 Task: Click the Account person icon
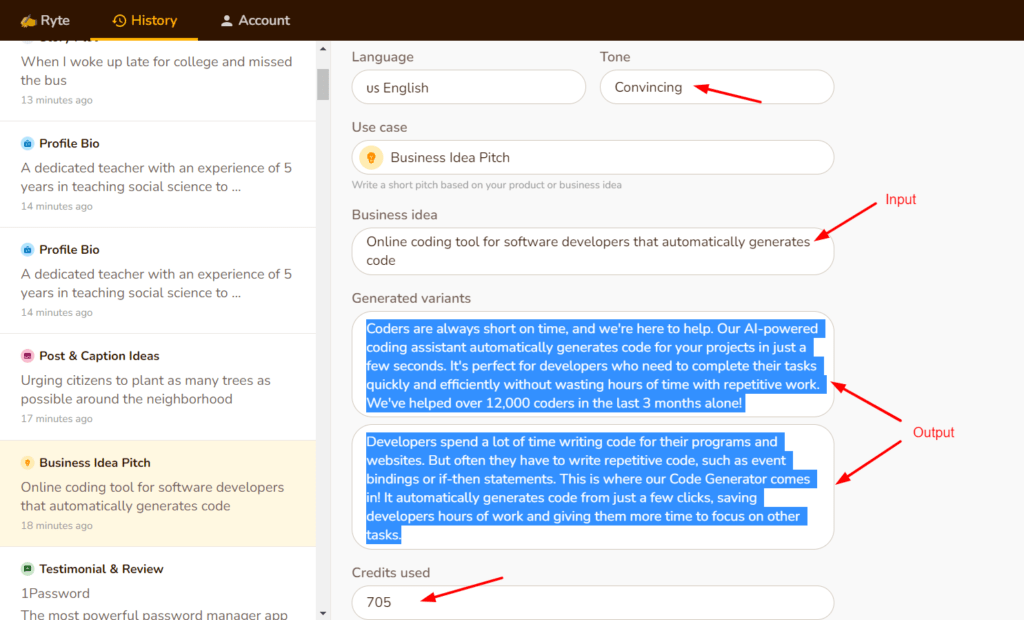[227, 20]
